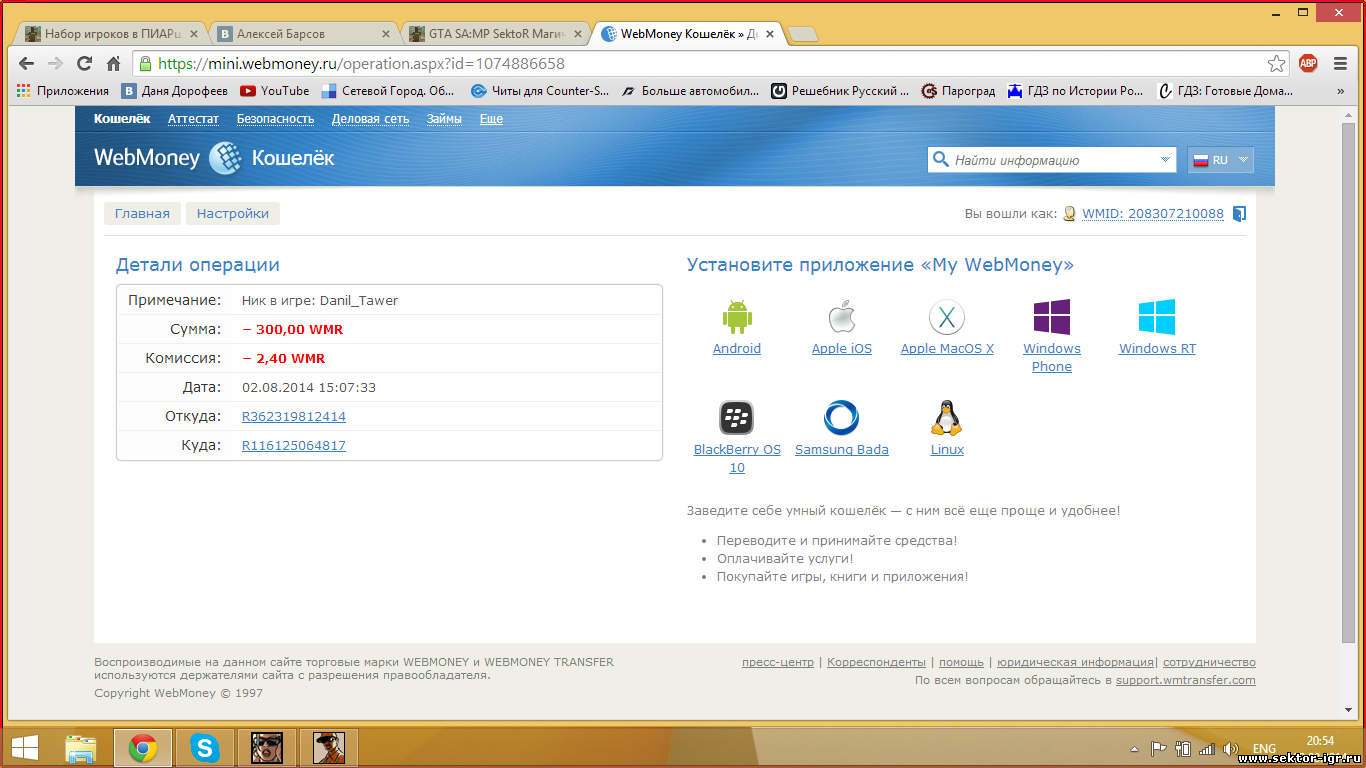Screen dimensions: 1366x768
Task: Click the Главная button
Action: click(x=142, y=213)
